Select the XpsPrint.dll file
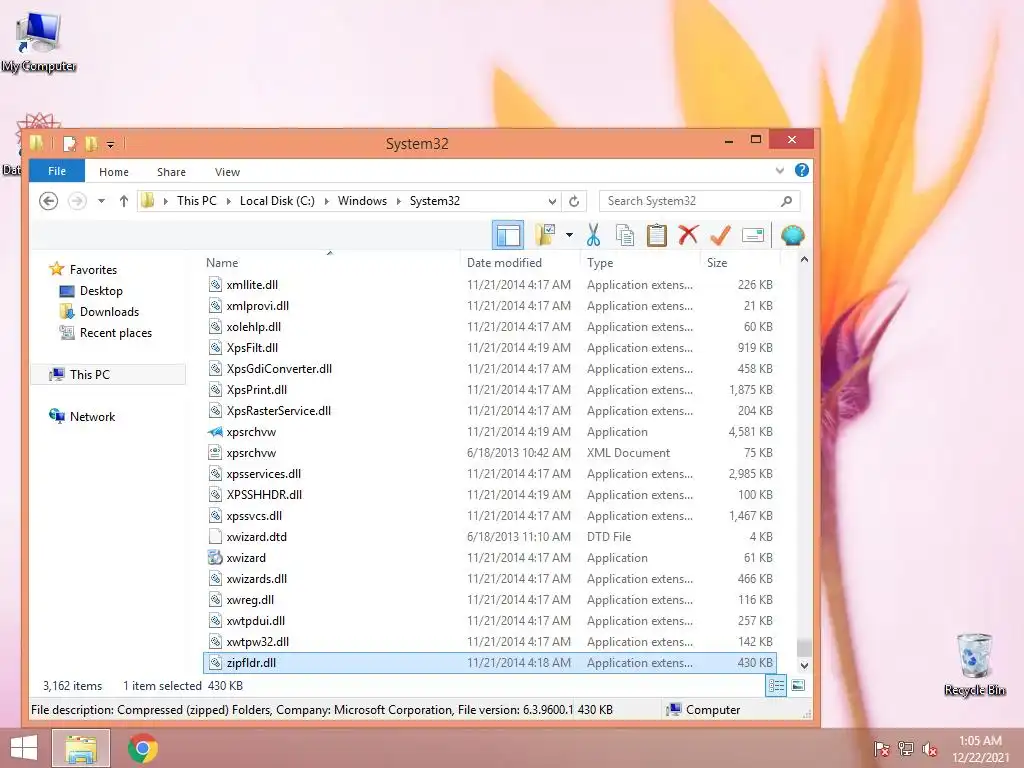Screen dimensions: 1024x768 pos(490,390)
